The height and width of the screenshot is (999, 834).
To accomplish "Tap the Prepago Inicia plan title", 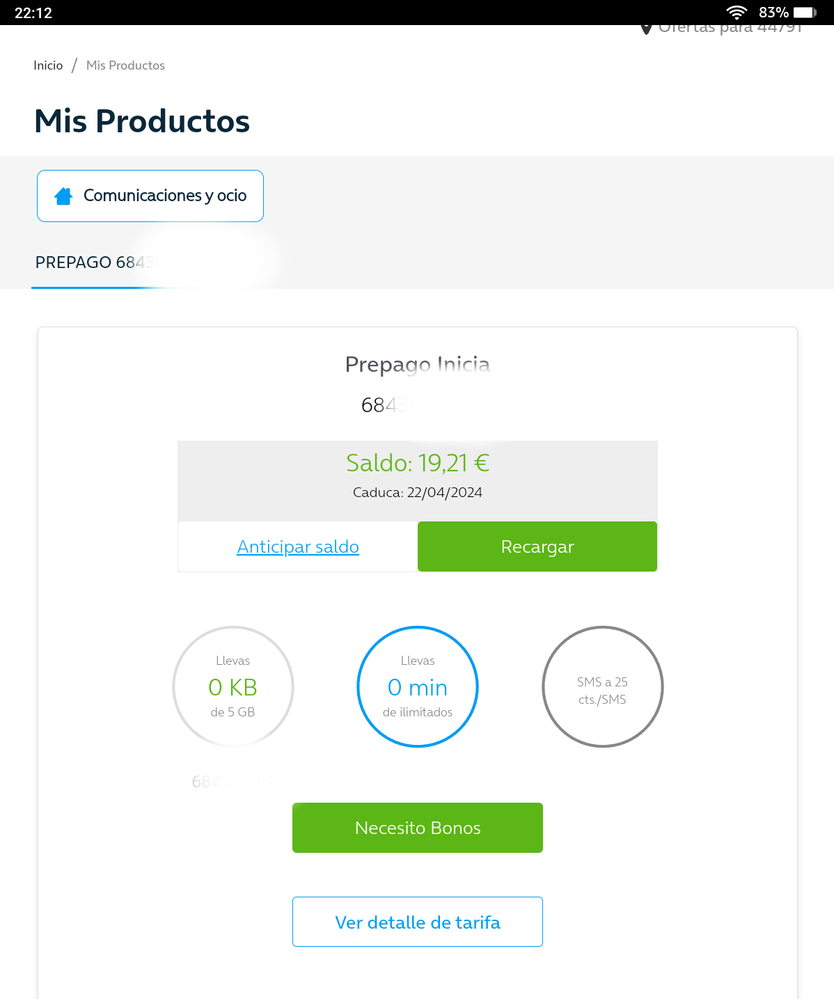I will (x=417, y=365).
